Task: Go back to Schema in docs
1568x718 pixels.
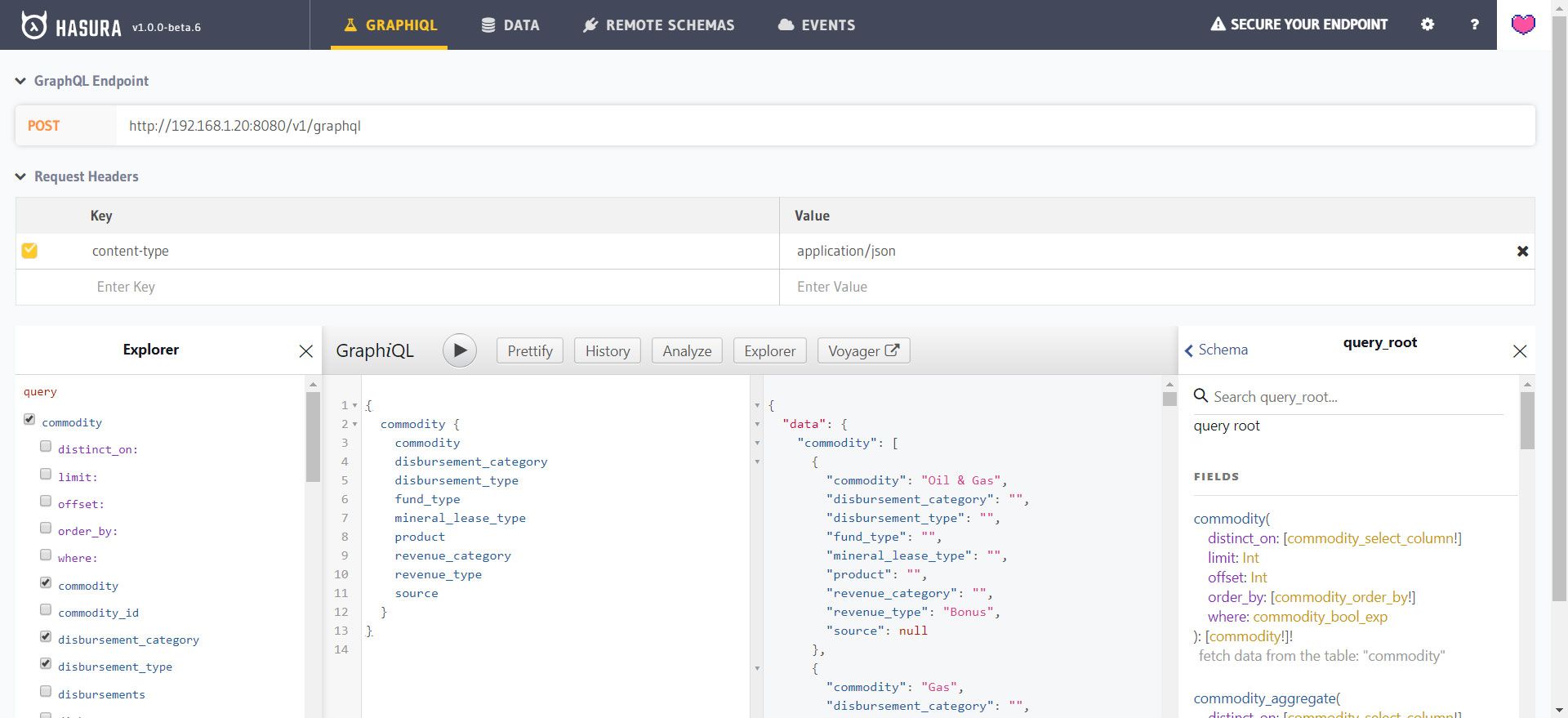Action: pyautogui.click(x=1216, y=350)
